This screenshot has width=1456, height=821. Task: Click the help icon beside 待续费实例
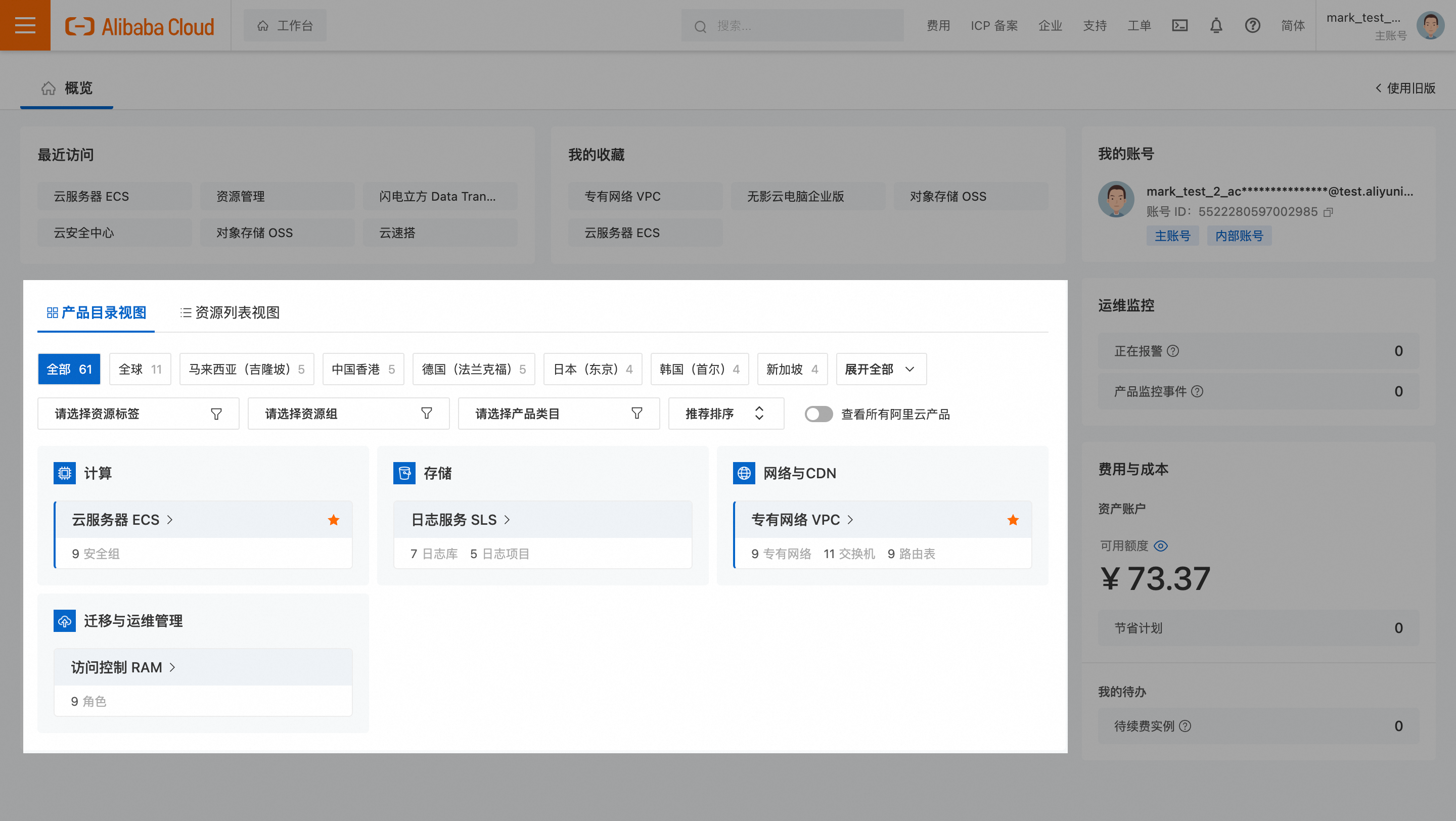(1185, 725)
